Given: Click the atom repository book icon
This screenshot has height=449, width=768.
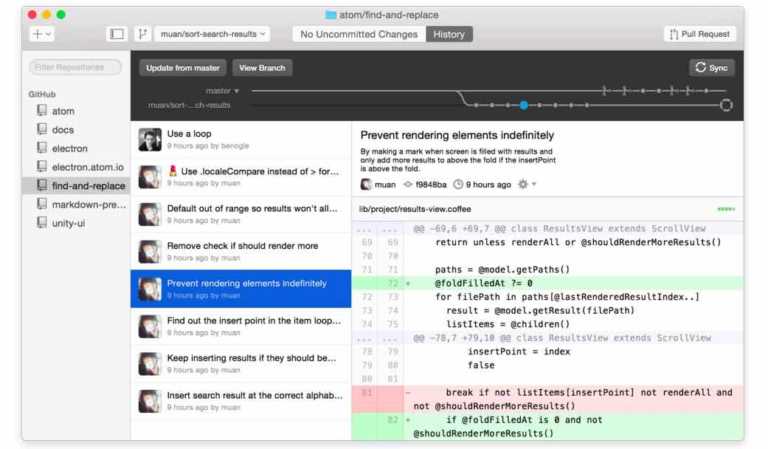Looking at the screenshot, I should tap(42, 110).
